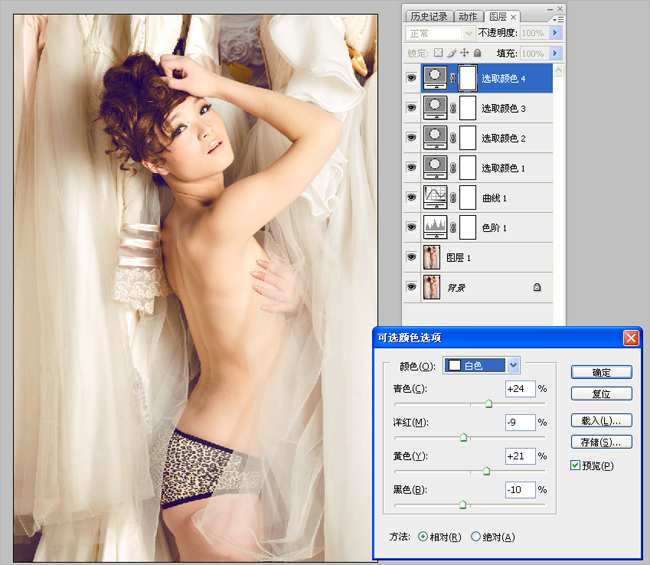Click the mask link icon on 选取颜色 4
This screenshot has height=565, width=650.
tap(453, 78)
